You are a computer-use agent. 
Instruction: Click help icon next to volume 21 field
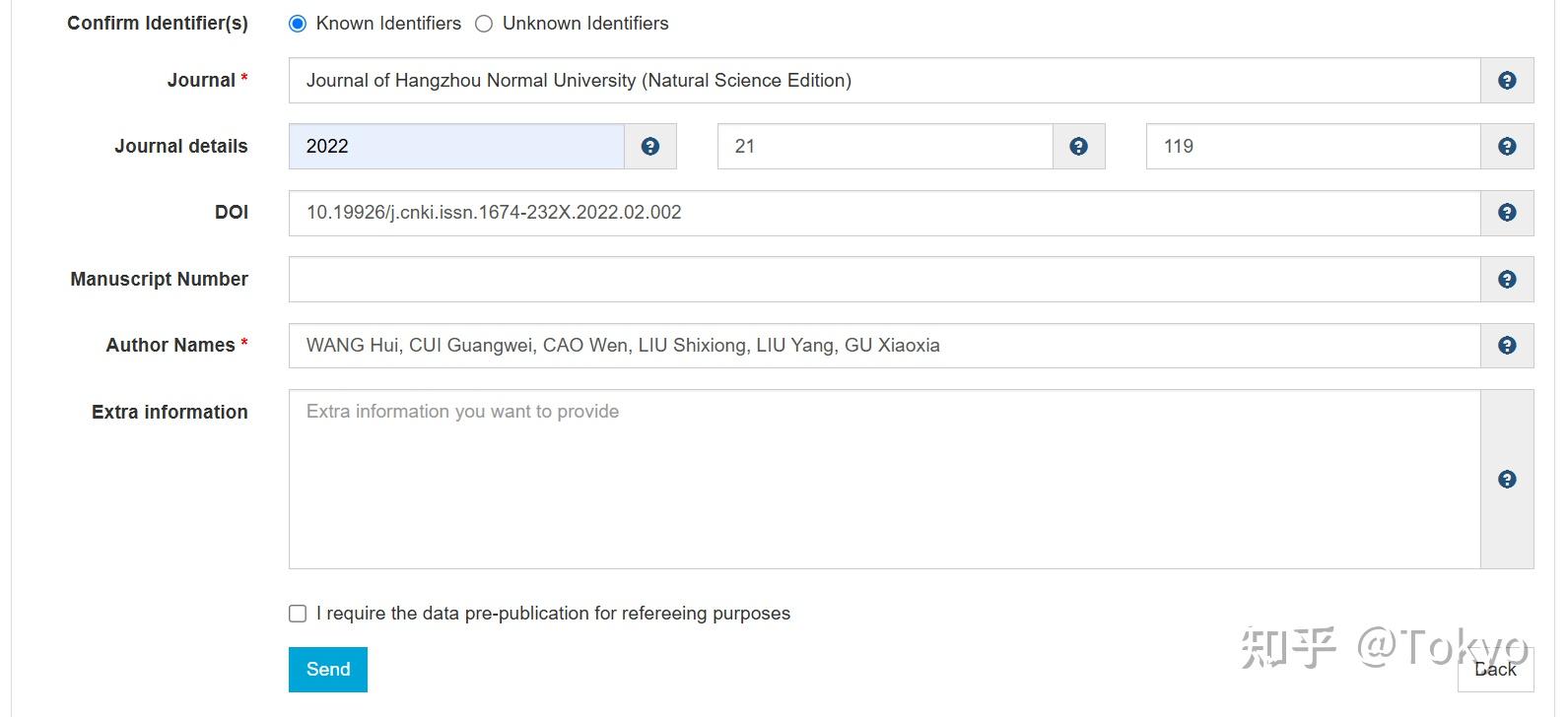click(1078, 147)
